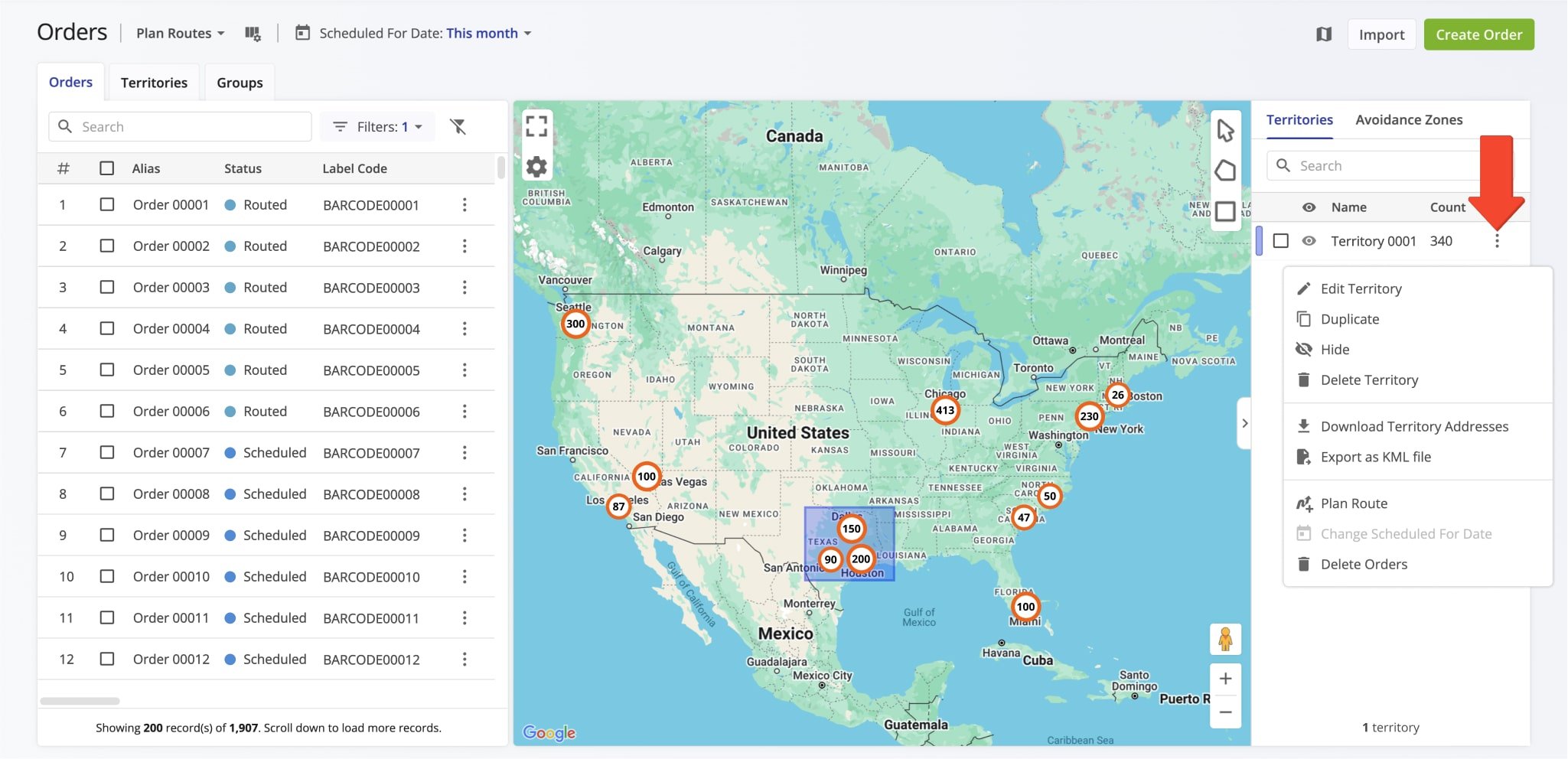Open map settings gear
Viewport: 1568px width, 759px height.
536,166
